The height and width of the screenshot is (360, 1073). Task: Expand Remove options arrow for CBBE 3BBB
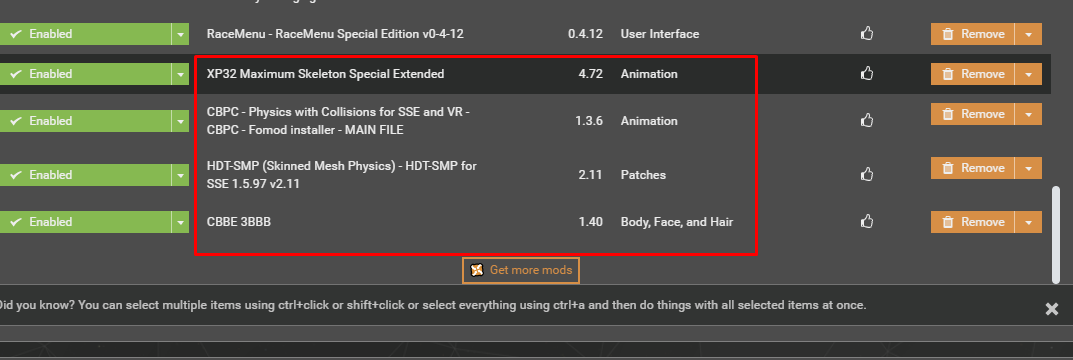click(1029, 222)
